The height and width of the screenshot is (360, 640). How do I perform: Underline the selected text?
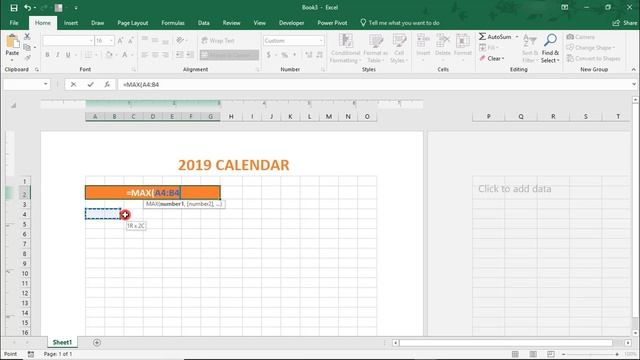(68, 55)
